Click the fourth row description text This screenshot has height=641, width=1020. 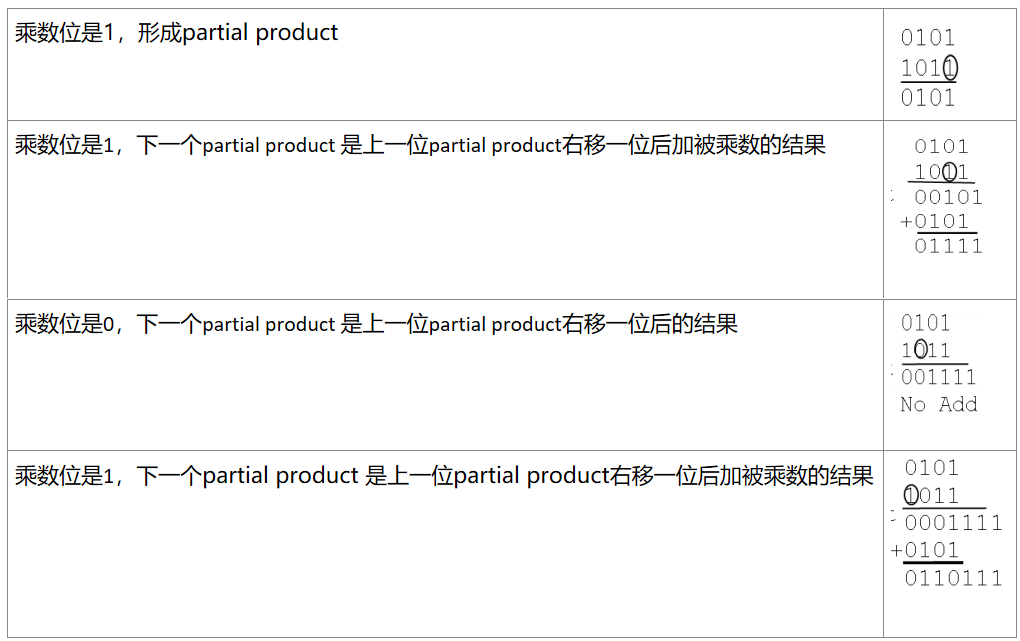point(444,476)
